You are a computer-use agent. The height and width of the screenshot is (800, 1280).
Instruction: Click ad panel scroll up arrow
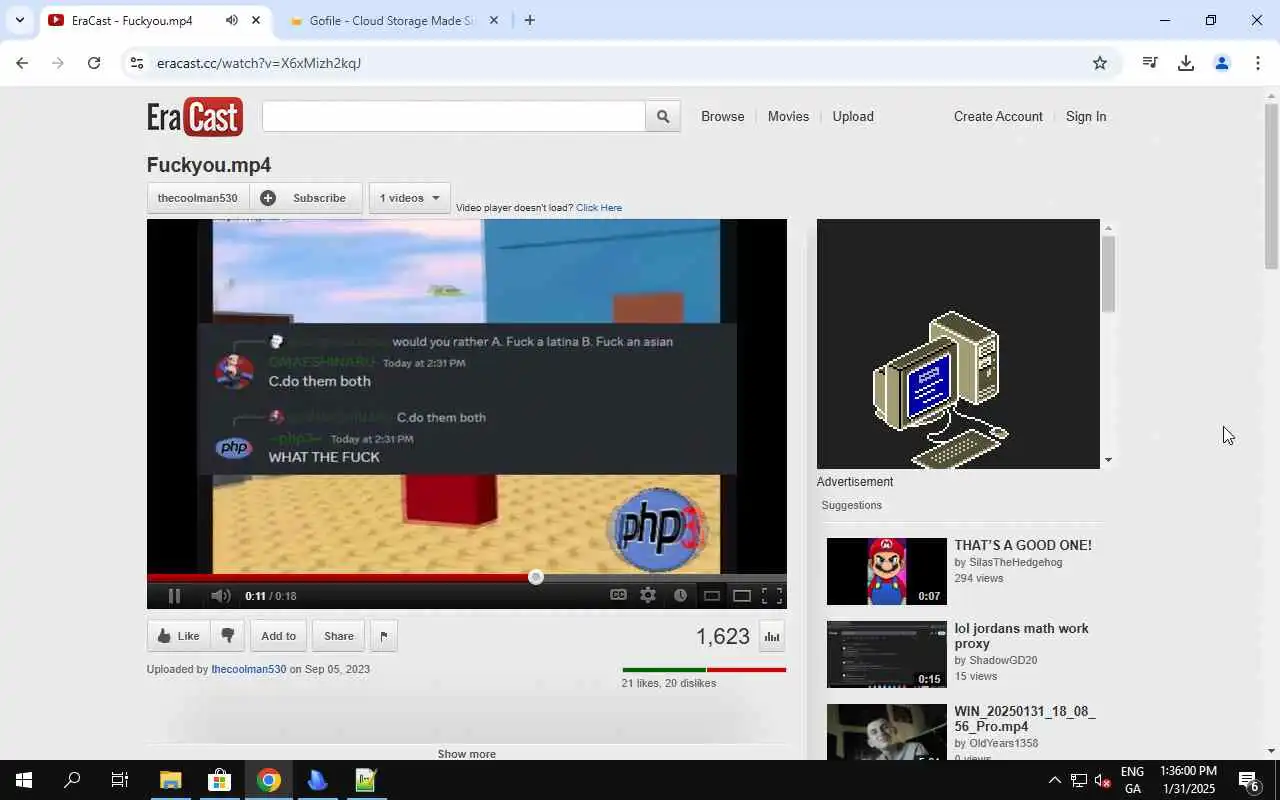coord(1108,229)
